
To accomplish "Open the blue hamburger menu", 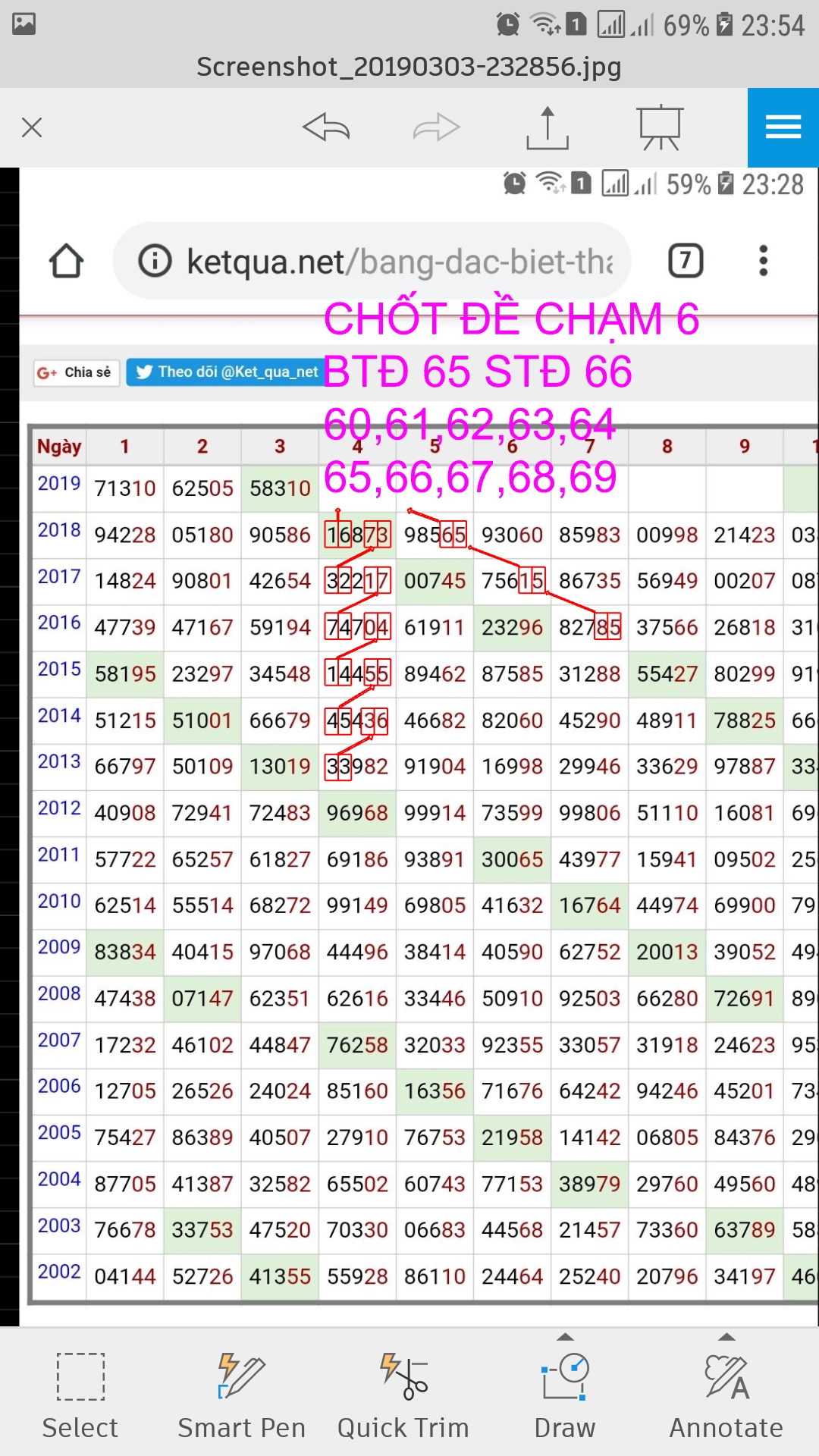I will click(x=783, y=127).
